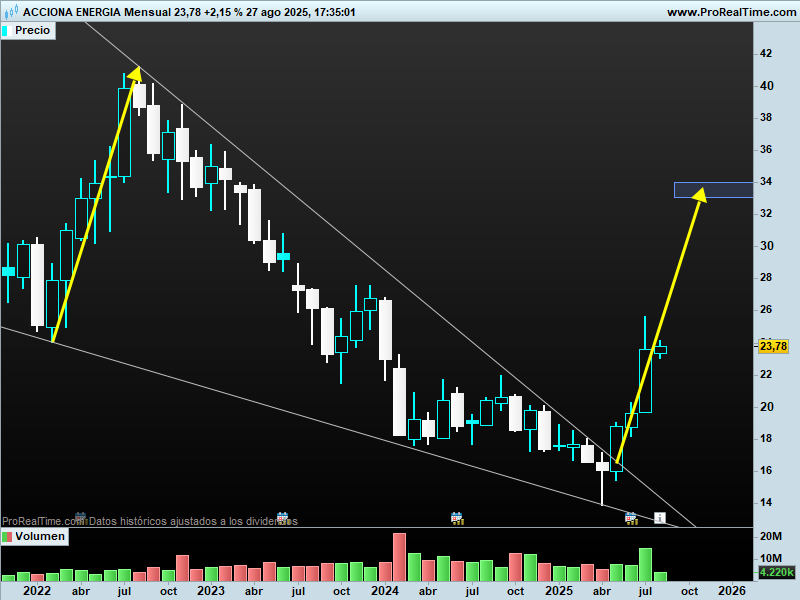Click the candlestick chart icon beside ACCIONA ENERGIA
800x600 pixels.
coord(11,12)
